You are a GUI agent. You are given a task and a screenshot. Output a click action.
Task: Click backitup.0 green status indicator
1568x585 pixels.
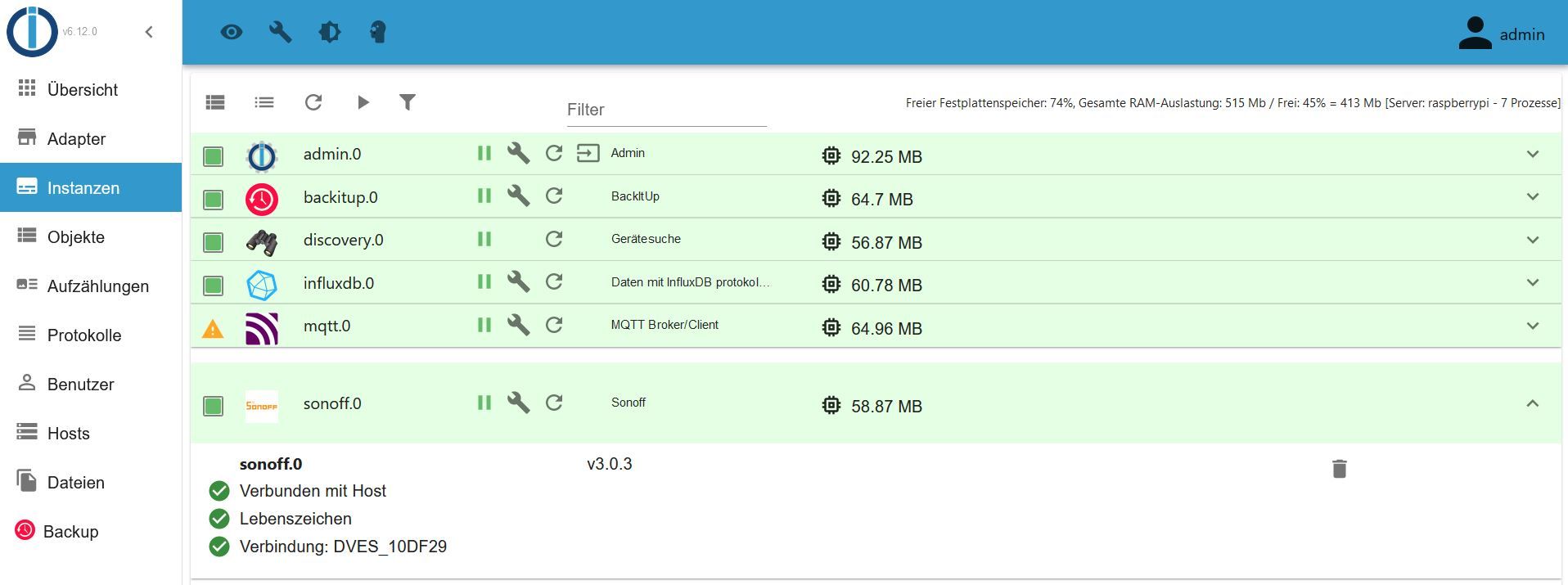213,199
